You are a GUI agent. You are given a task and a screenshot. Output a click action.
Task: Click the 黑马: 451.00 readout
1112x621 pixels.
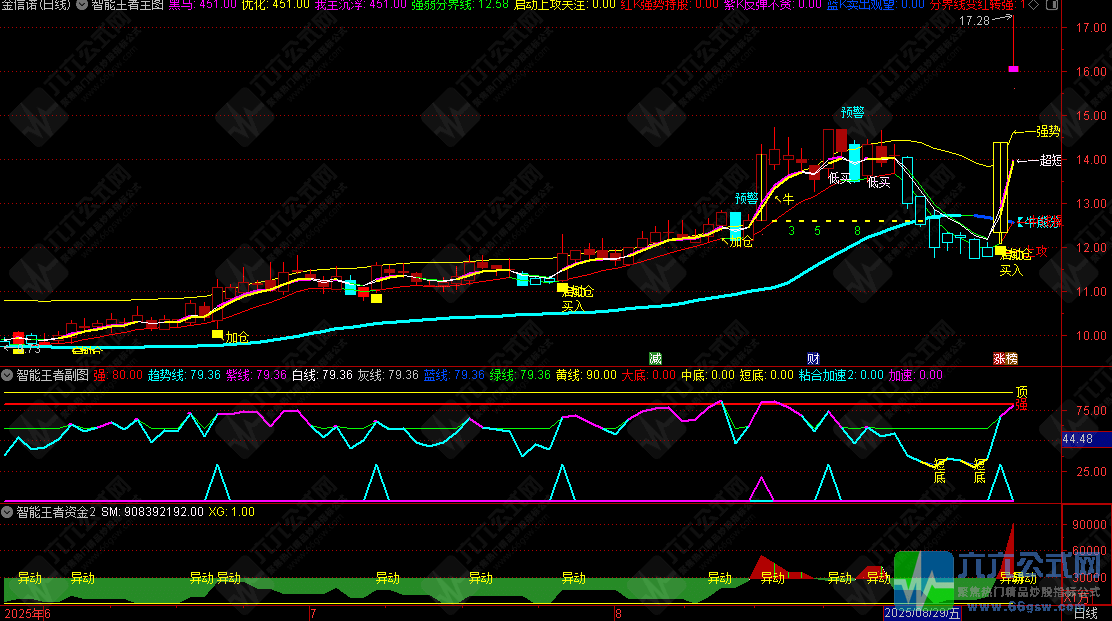click(202, 4)
